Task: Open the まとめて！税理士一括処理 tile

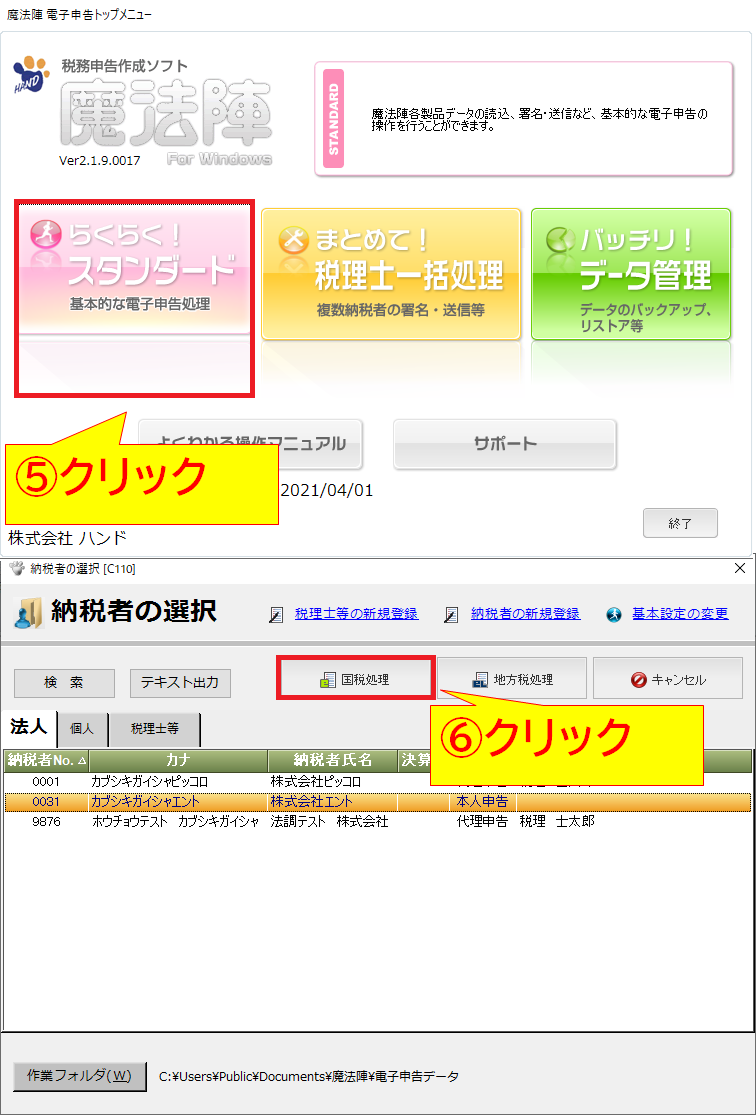Action: click(391, 274)
